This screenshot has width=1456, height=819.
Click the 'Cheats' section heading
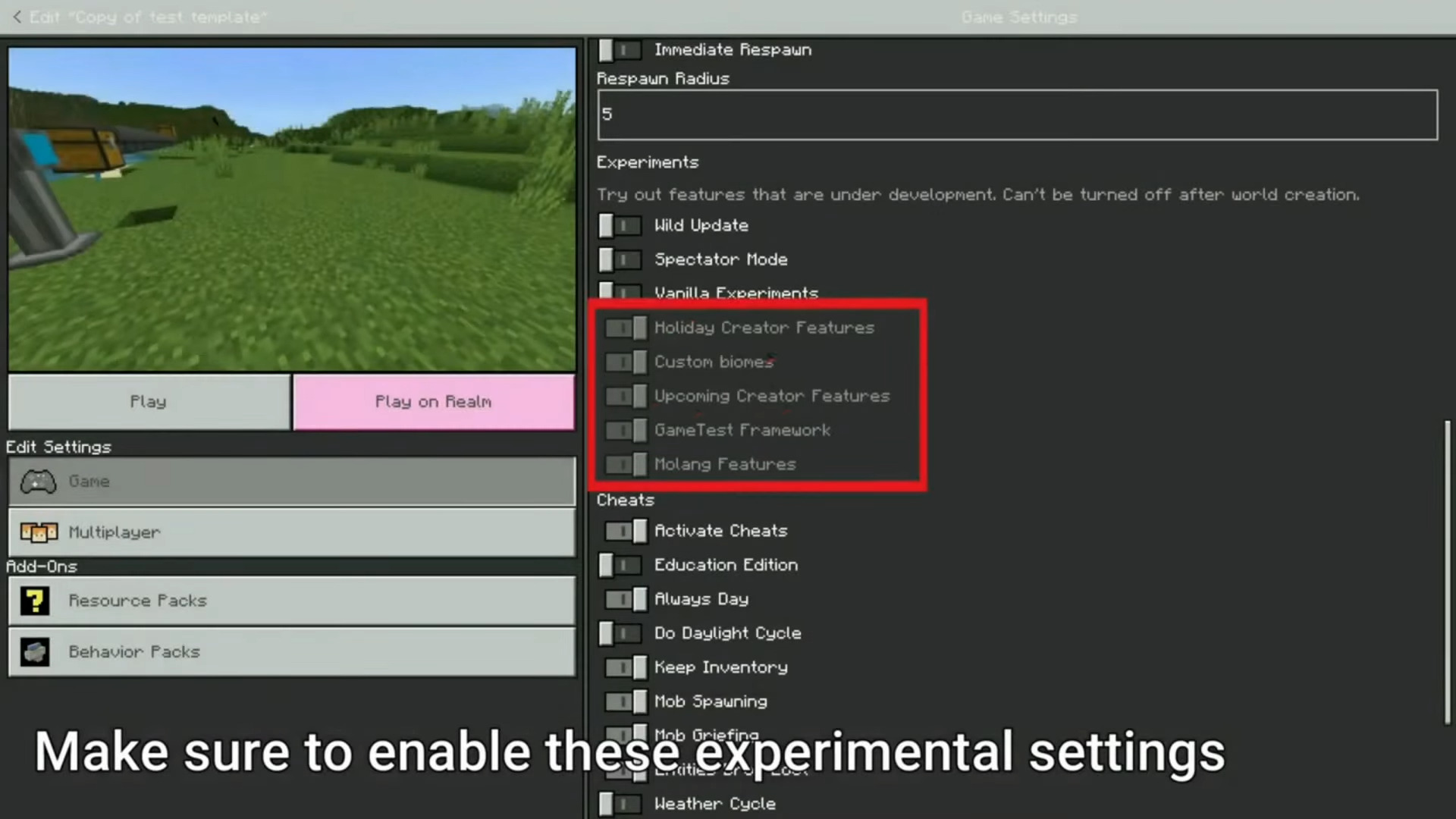[625, 500]
